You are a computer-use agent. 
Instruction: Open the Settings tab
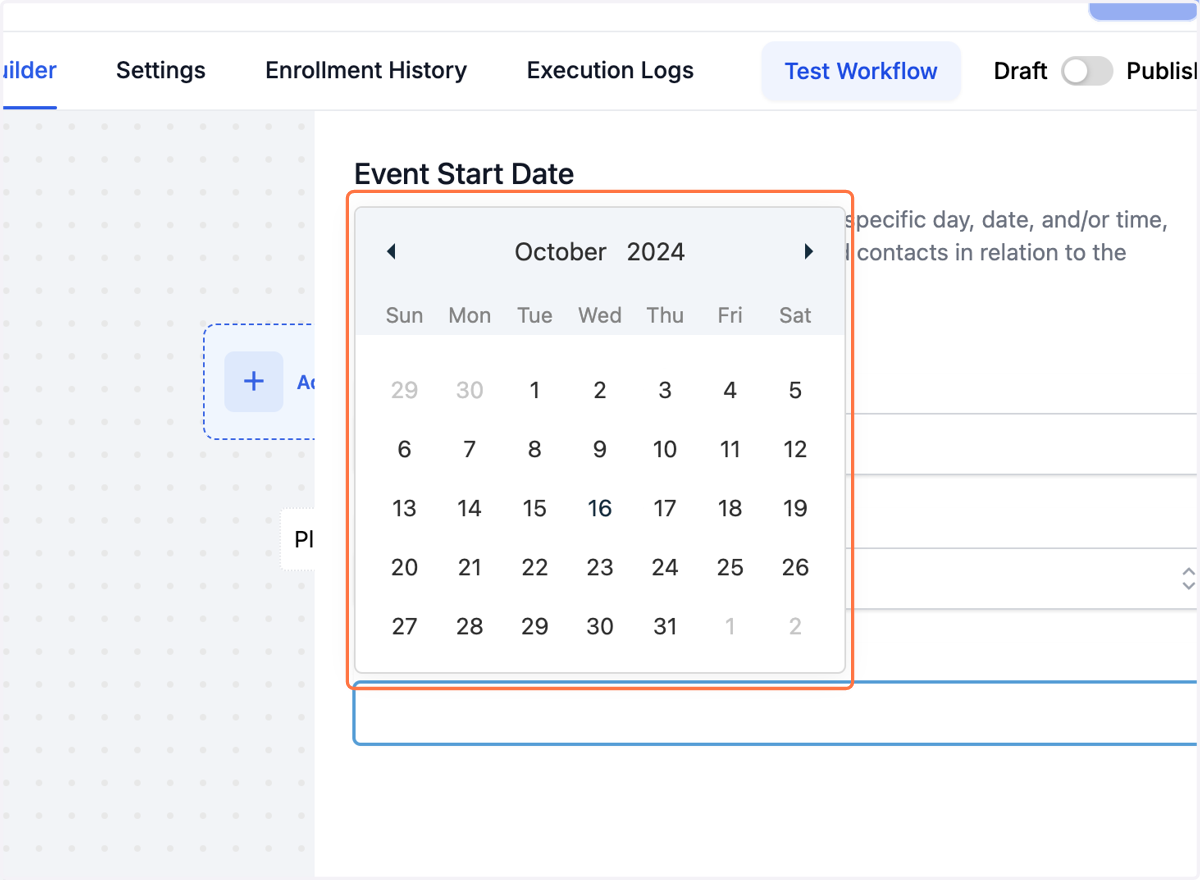click(161, 70)
